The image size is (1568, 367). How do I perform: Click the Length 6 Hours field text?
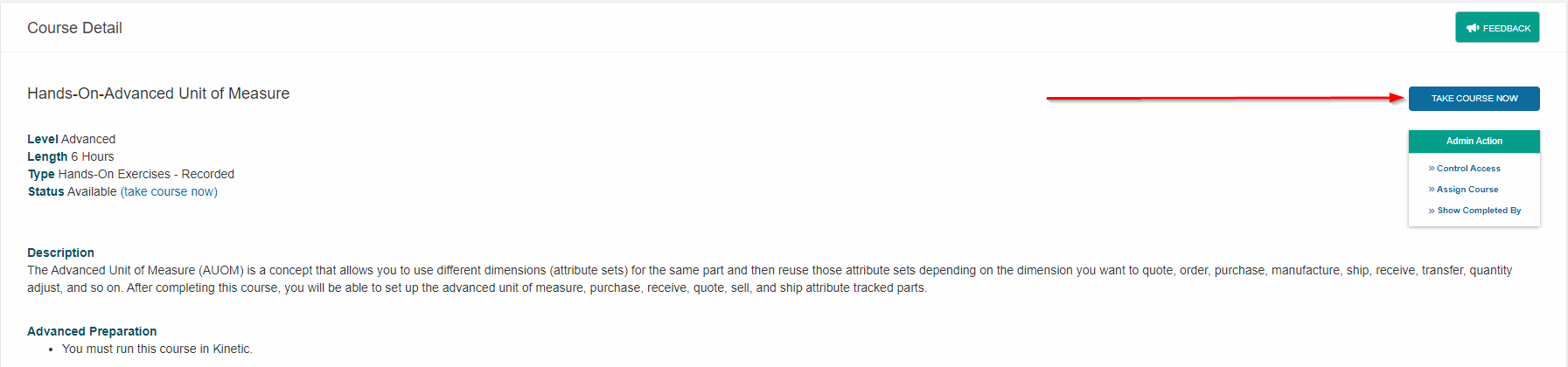70,156
